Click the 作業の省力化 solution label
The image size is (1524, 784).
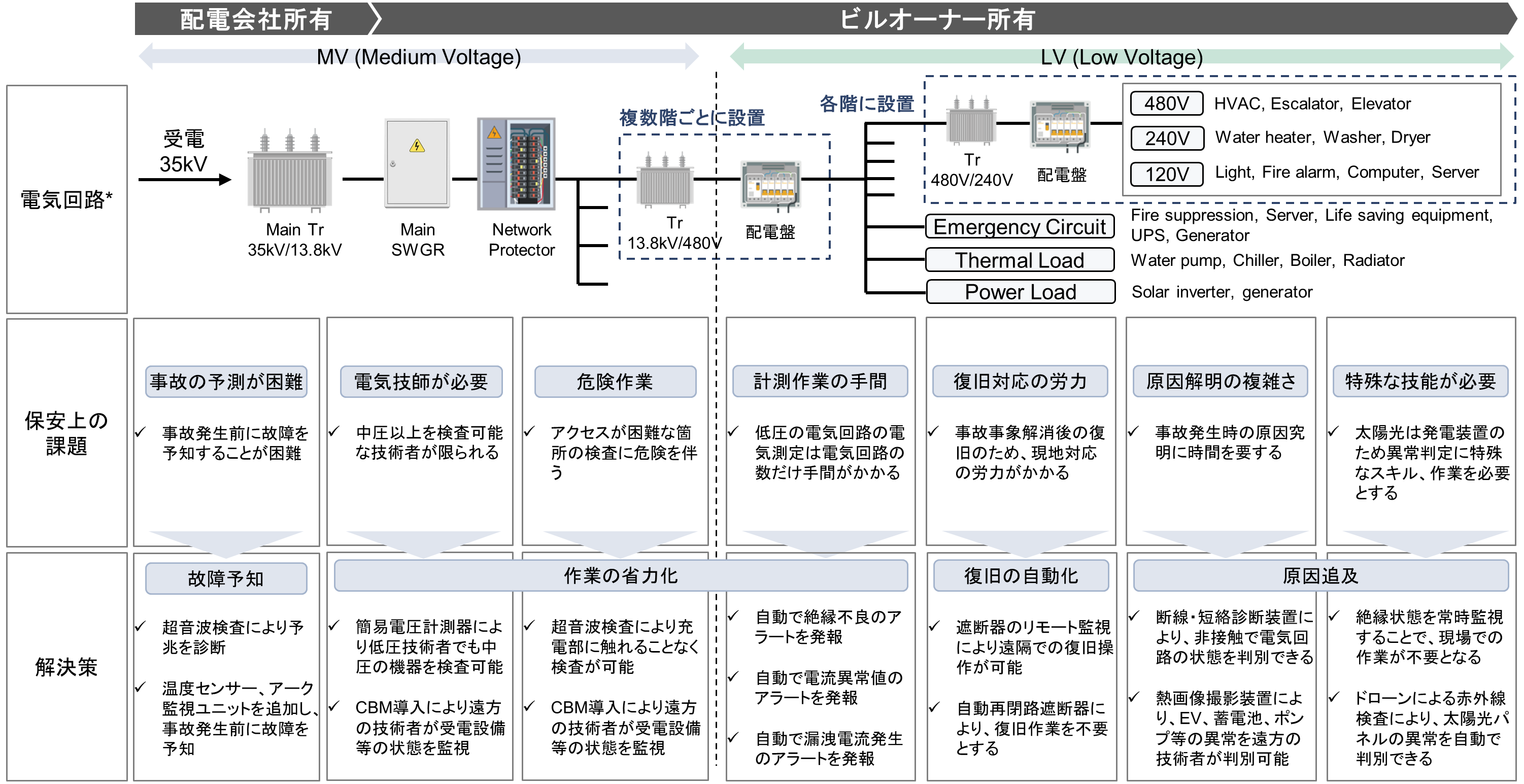click(x=621, y=576)
